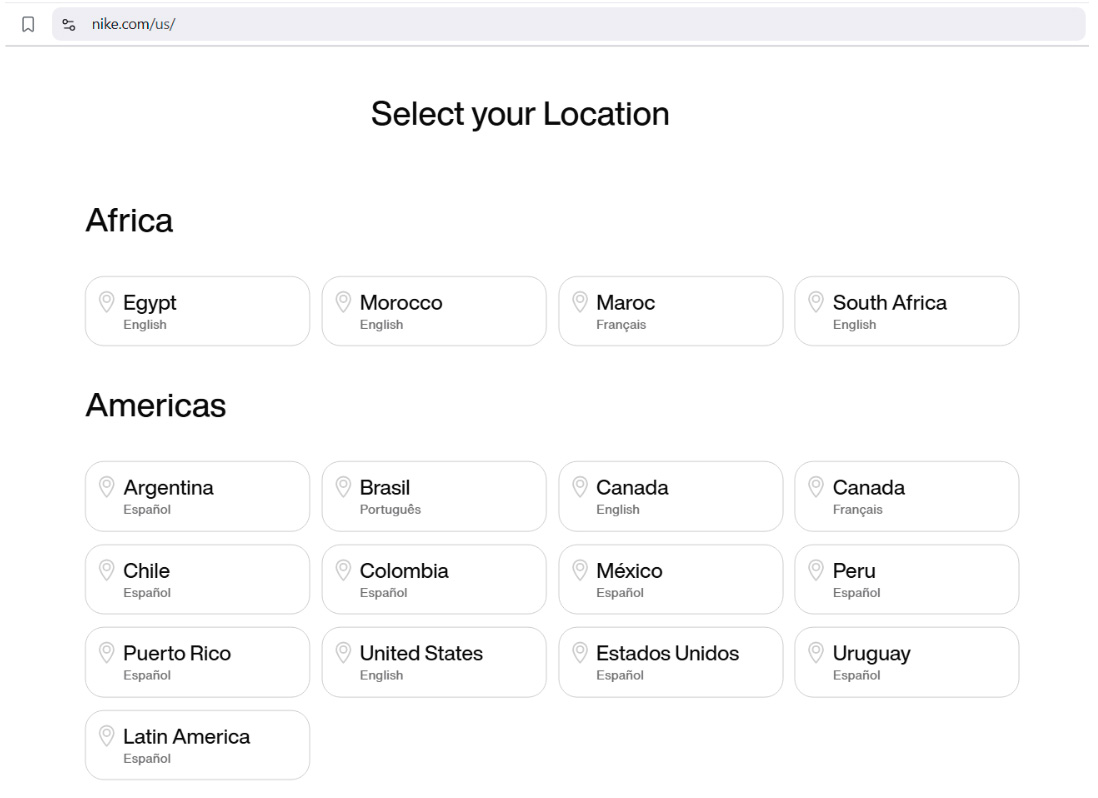Choose Colombia from the Americas list
Image resolution: width=1098 pixels, height=798 pixels.
pyautogui.click(x=433, y=579)
